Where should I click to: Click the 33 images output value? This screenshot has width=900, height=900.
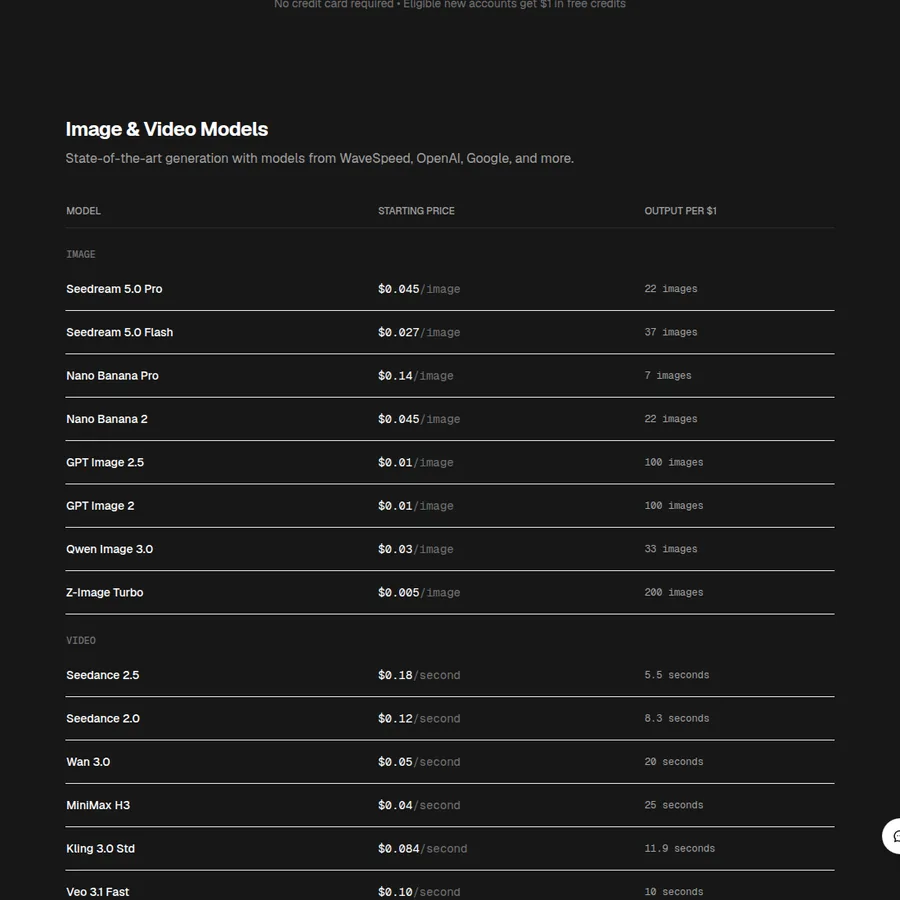tap(671, 549)
